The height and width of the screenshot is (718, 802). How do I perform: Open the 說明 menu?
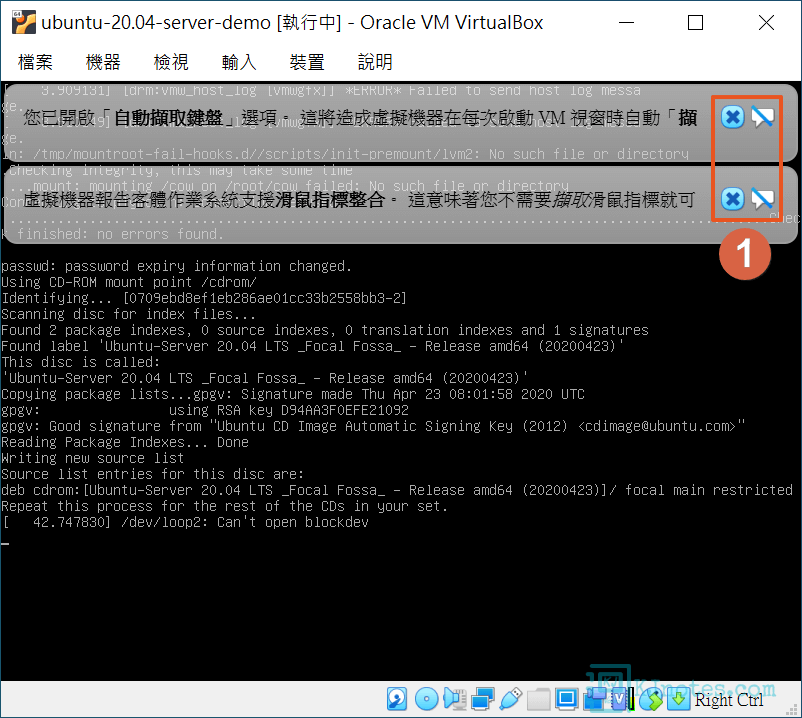point(375,62)
